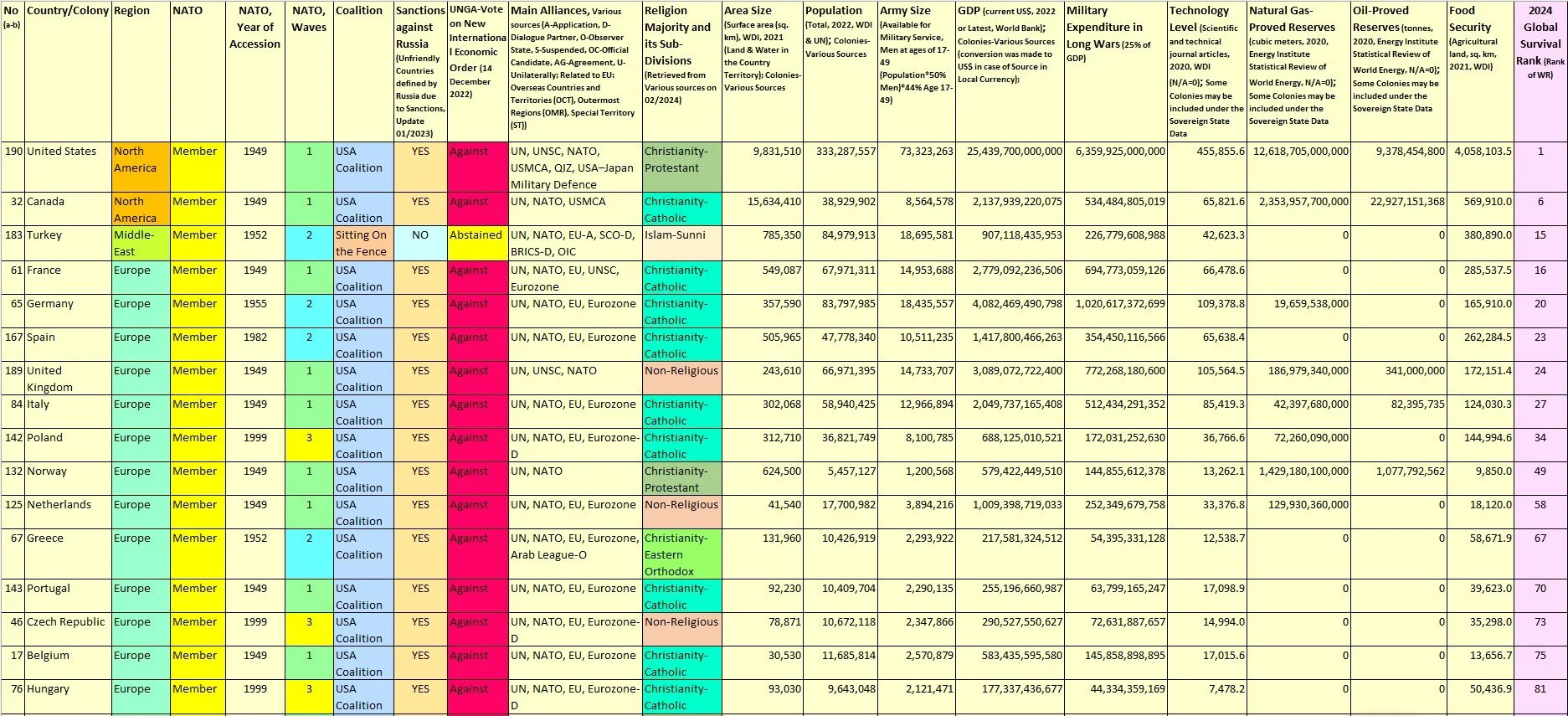The image size is (1568, 716).
Task: Click Hungary survival rank '81'
Action: click(1540, 697)
